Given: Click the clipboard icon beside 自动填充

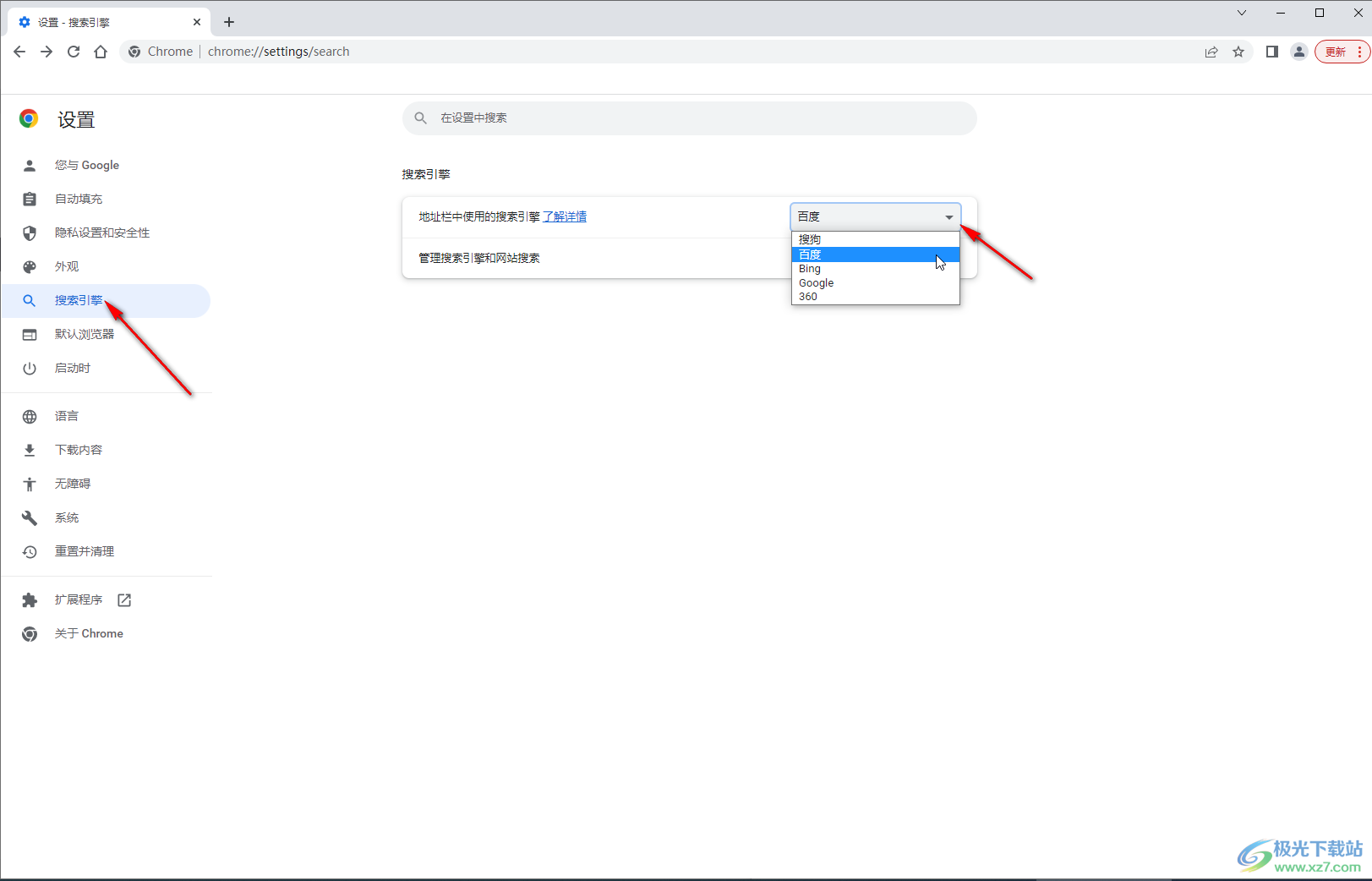Looking at the screenshot, I should [x=30, y=200].
